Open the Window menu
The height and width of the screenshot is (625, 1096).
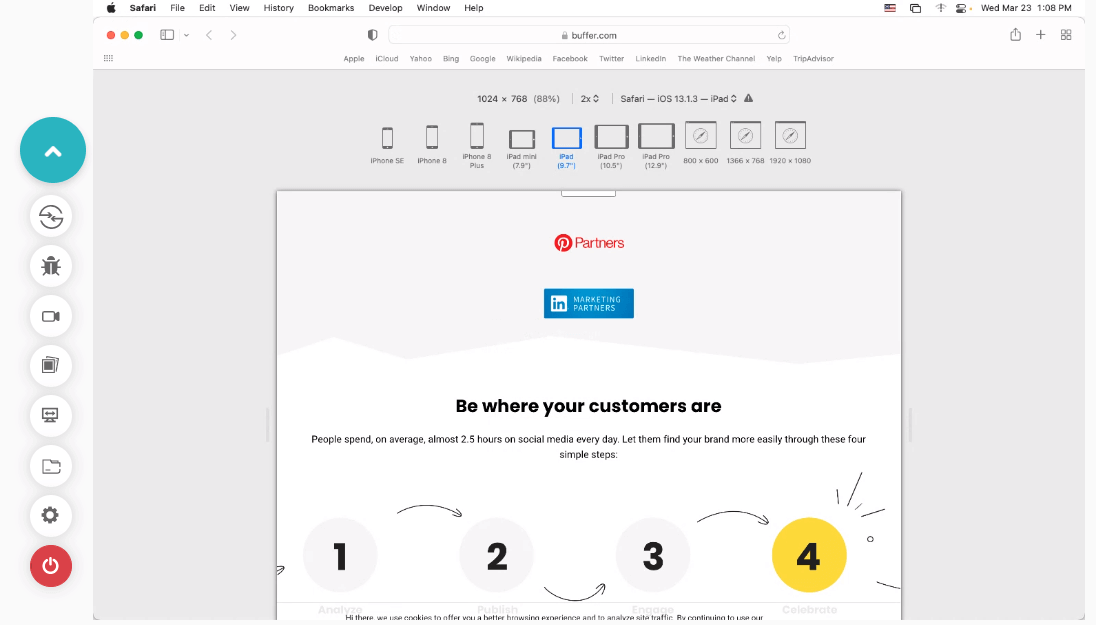(433, 8)
